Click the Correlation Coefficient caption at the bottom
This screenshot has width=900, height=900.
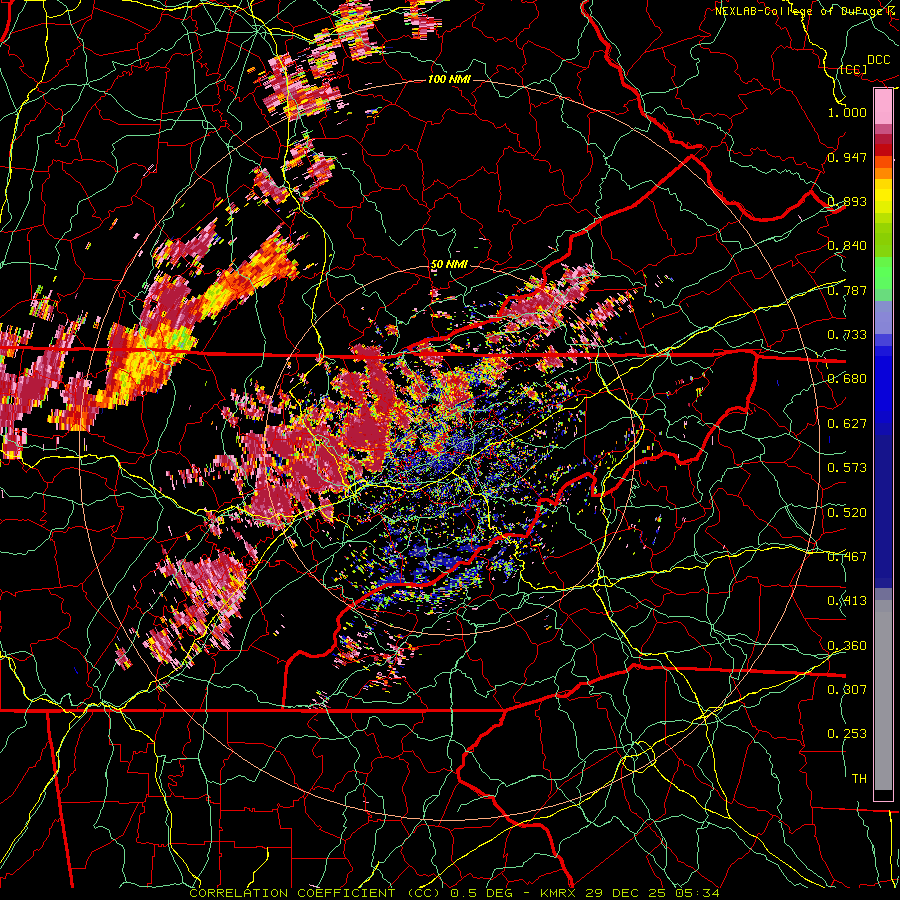coord(454,893)
